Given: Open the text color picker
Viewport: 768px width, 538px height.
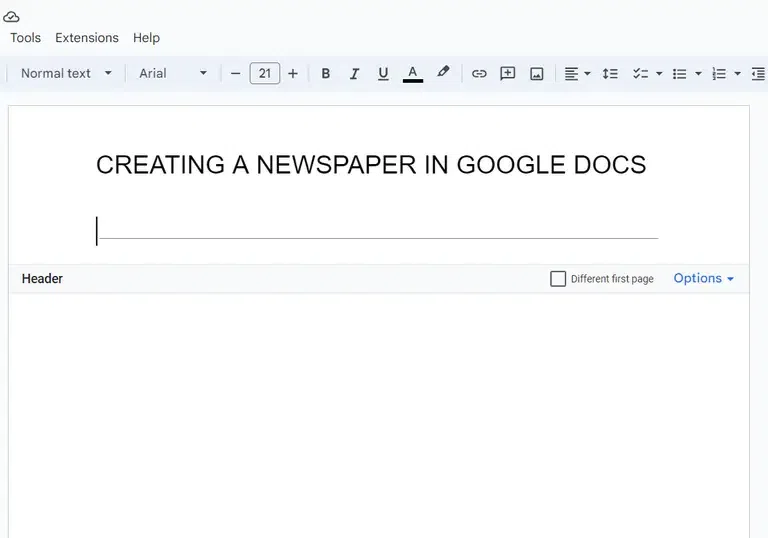Looking at the screenshot, I should click(x=412, y=73).
